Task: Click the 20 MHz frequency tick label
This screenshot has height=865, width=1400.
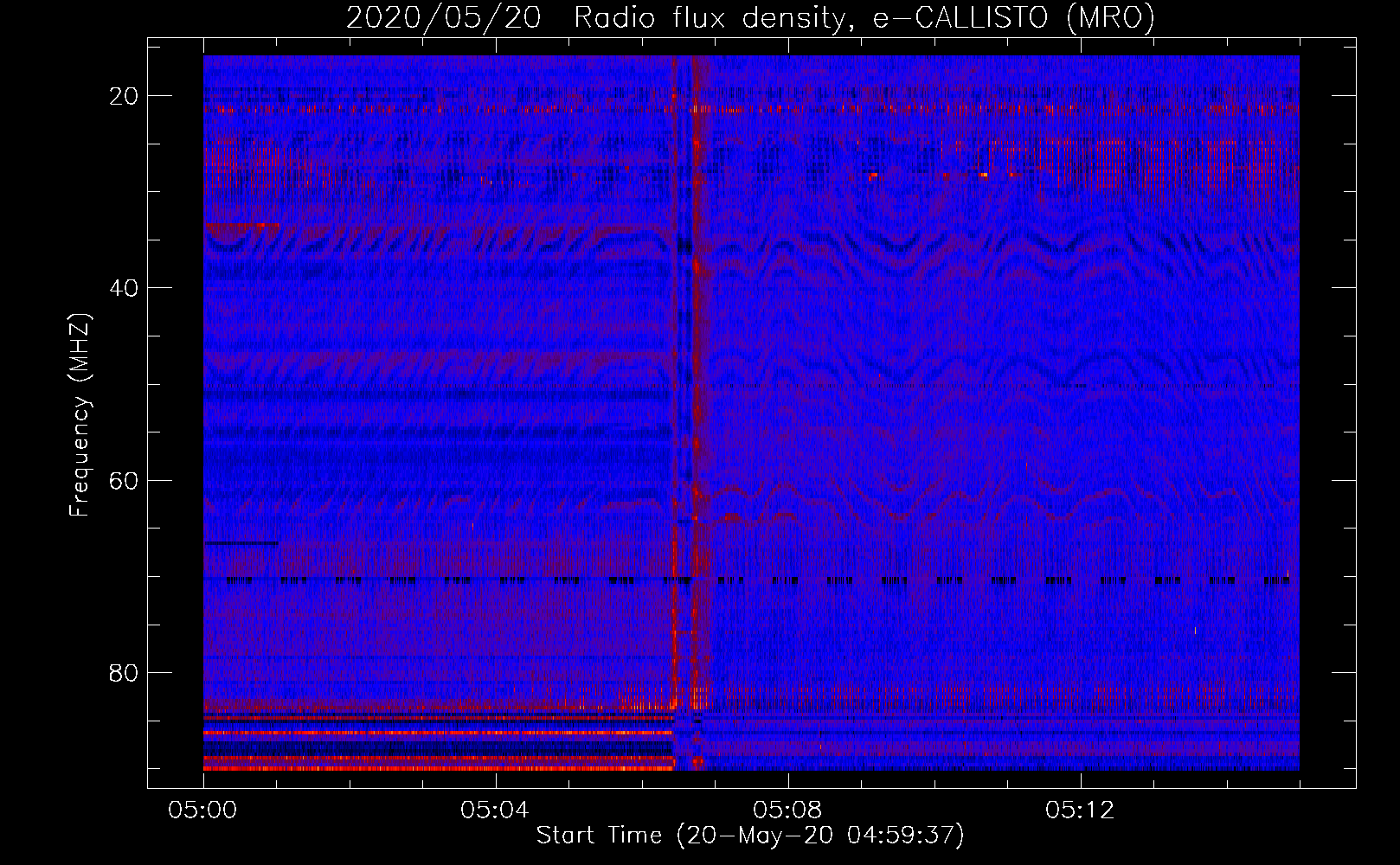Action: (x=125, y=96)
